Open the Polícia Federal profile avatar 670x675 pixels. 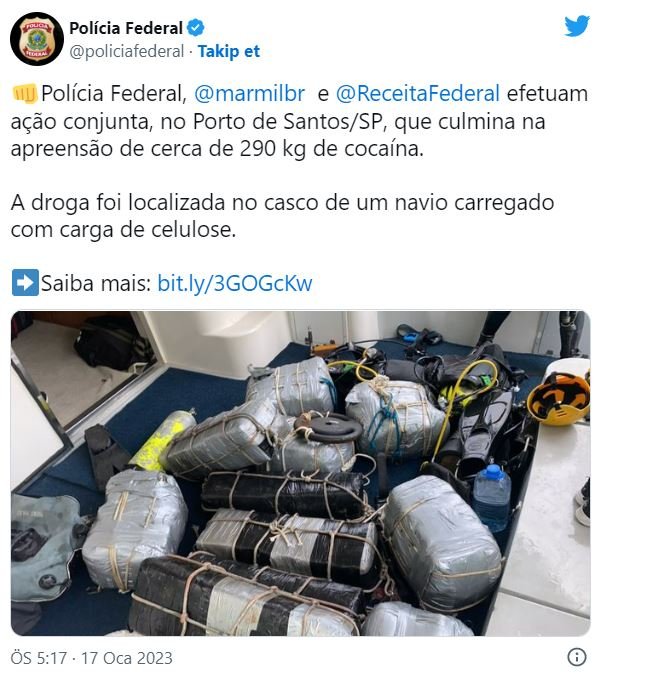37,39
